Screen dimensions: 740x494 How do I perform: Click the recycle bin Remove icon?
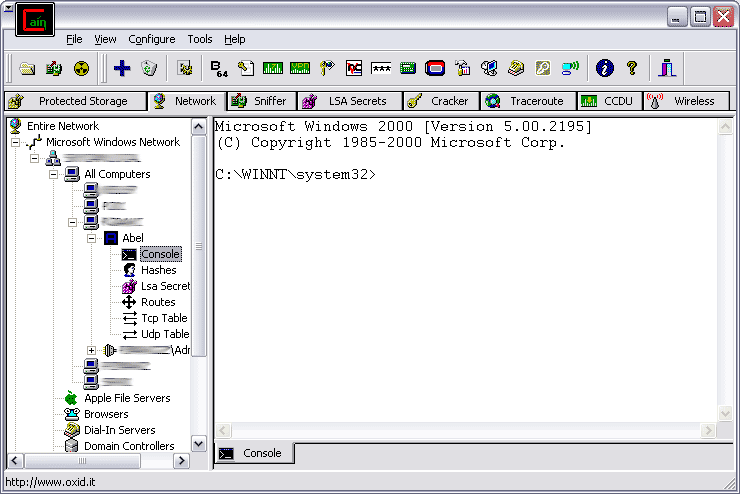coord(149,68)
